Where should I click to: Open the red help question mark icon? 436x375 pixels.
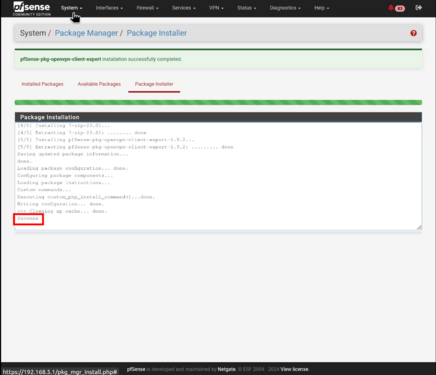pos(413,33)
